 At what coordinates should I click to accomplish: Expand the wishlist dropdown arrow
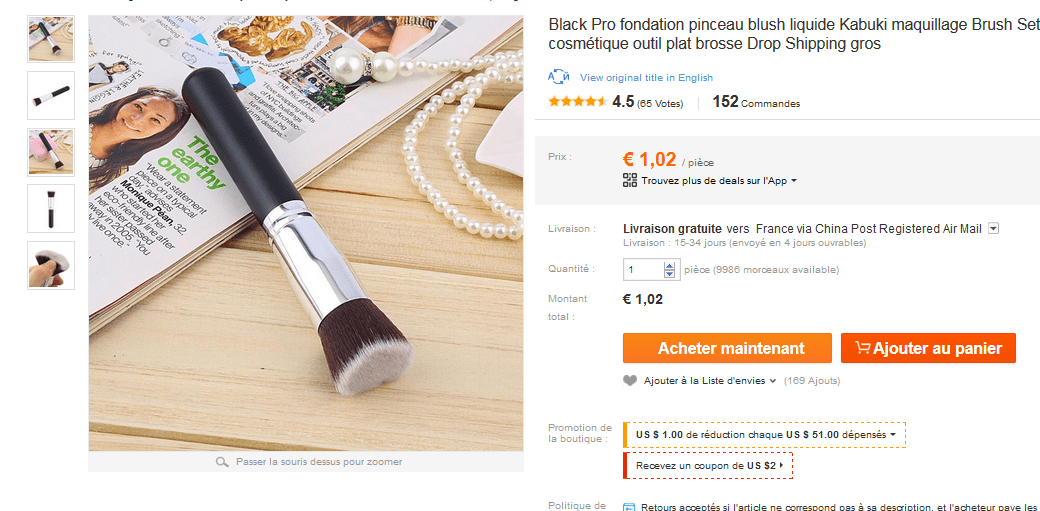772,381
